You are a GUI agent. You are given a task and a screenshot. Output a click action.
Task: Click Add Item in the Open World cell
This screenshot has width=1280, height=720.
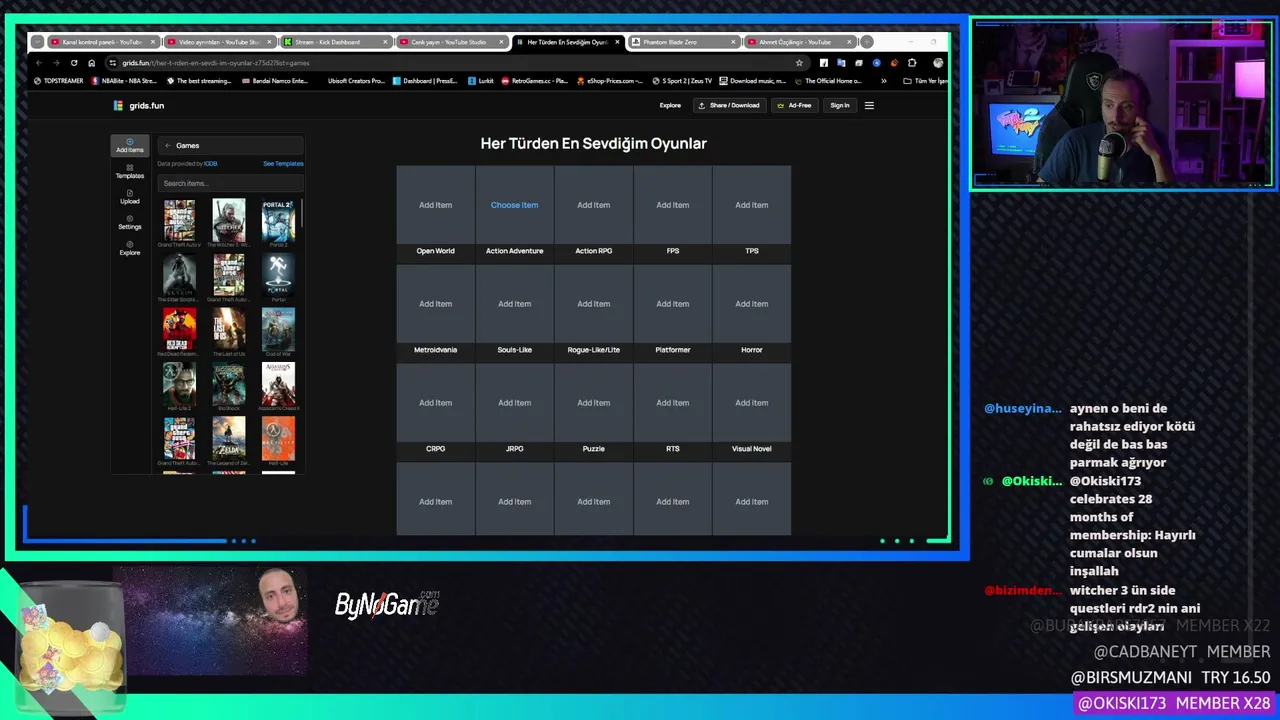click(435, 205)
